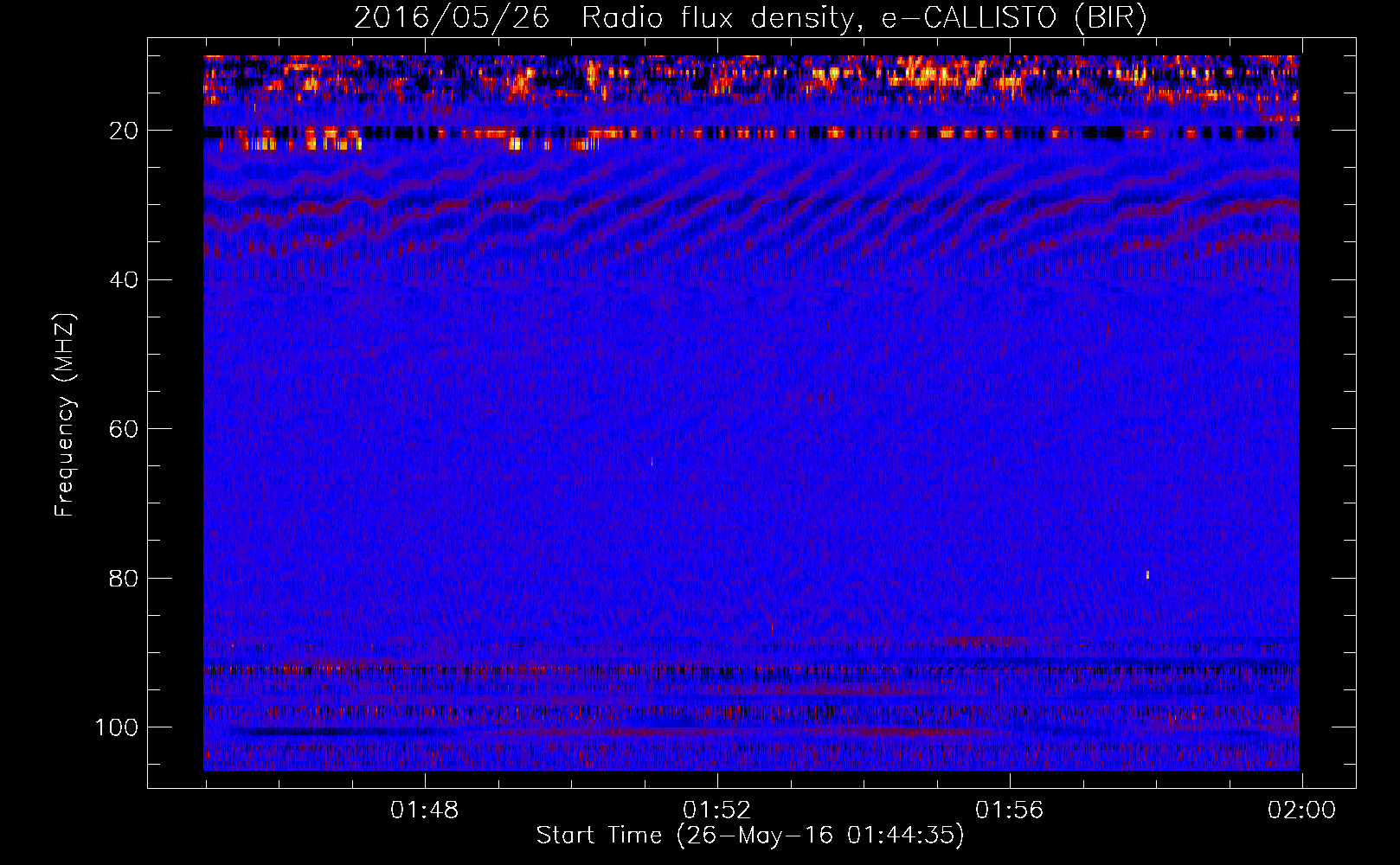Select the 'e-CALLISTO (BIR)' text in the title
This screenshot has height=865, width=1400.
pos(1013,18)
